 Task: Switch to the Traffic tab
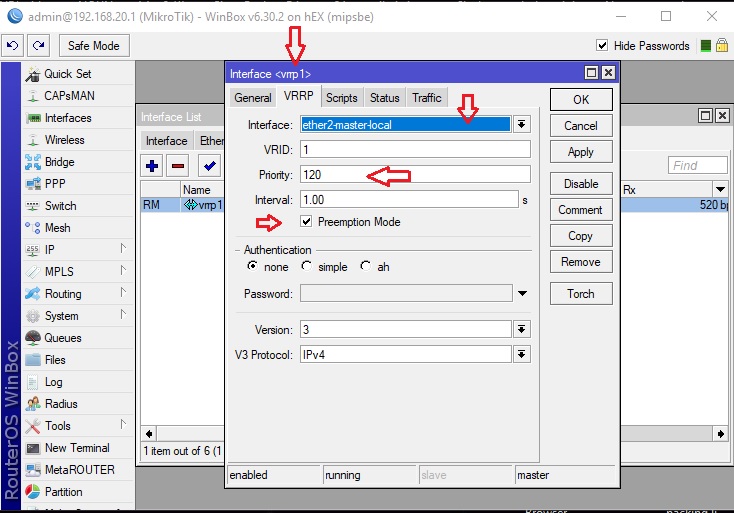pyautogui.click(x=426, y=98)
